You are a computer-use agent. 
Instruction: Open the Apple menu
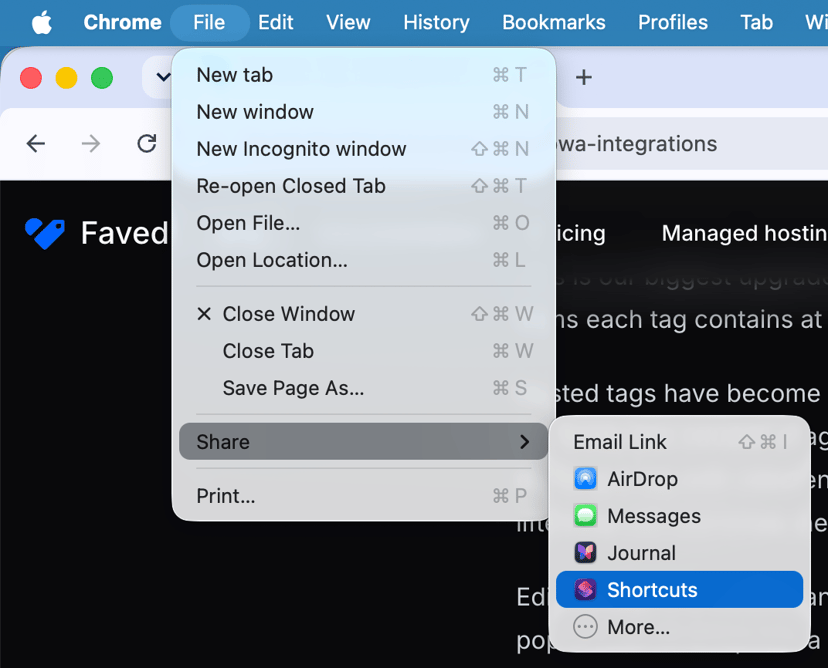click(x=41, y=23)
